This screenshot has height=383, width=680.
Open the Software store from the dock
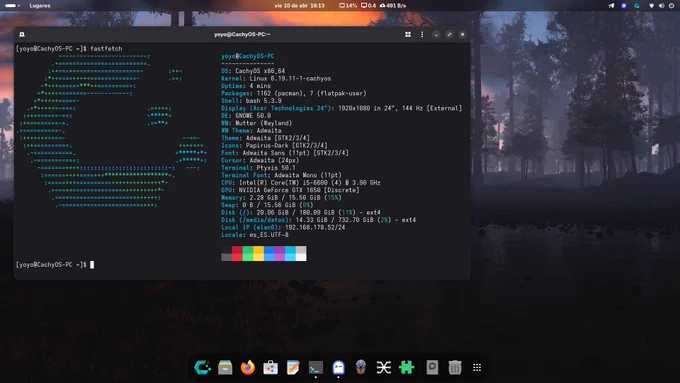pos(270,367)
